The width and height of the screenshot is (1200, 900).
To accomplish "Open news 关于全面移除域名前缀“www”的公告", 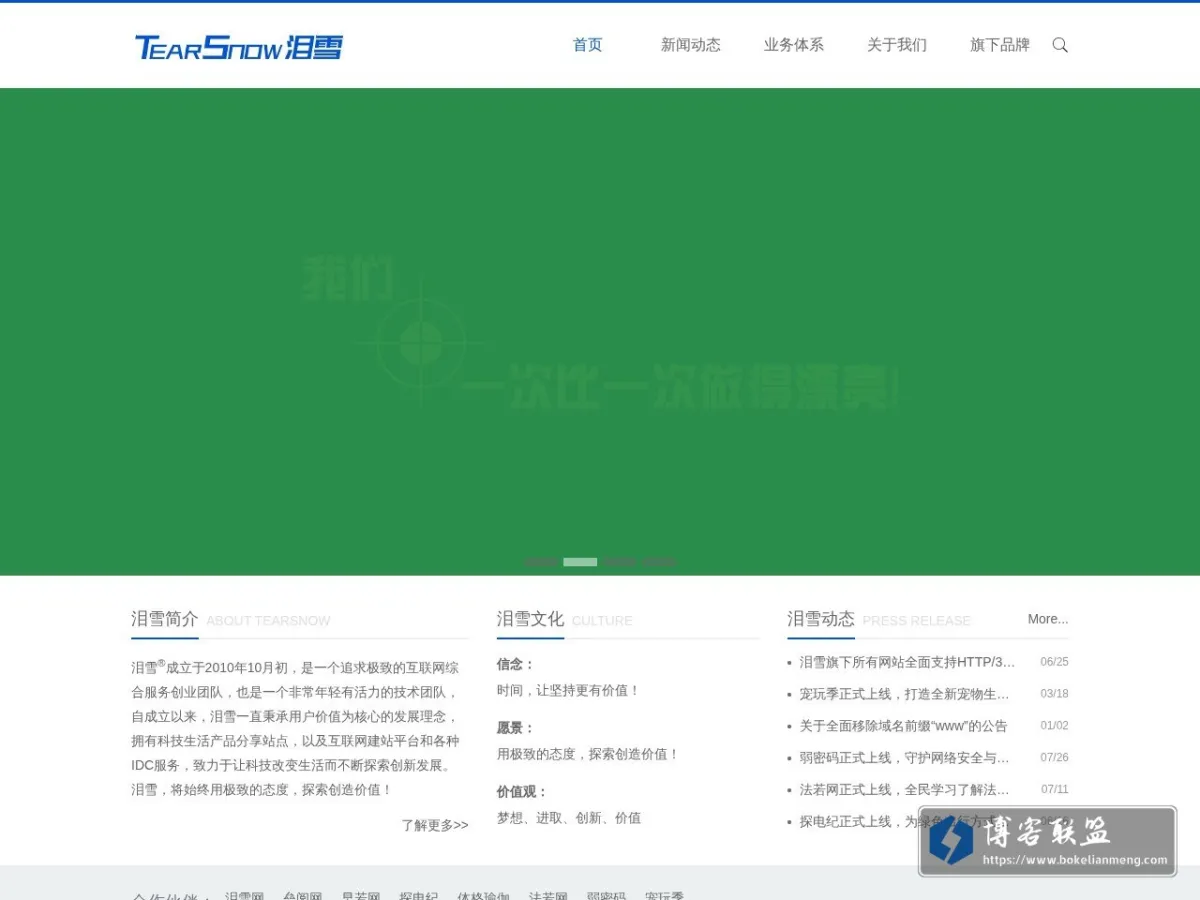I will click(903, 726).
